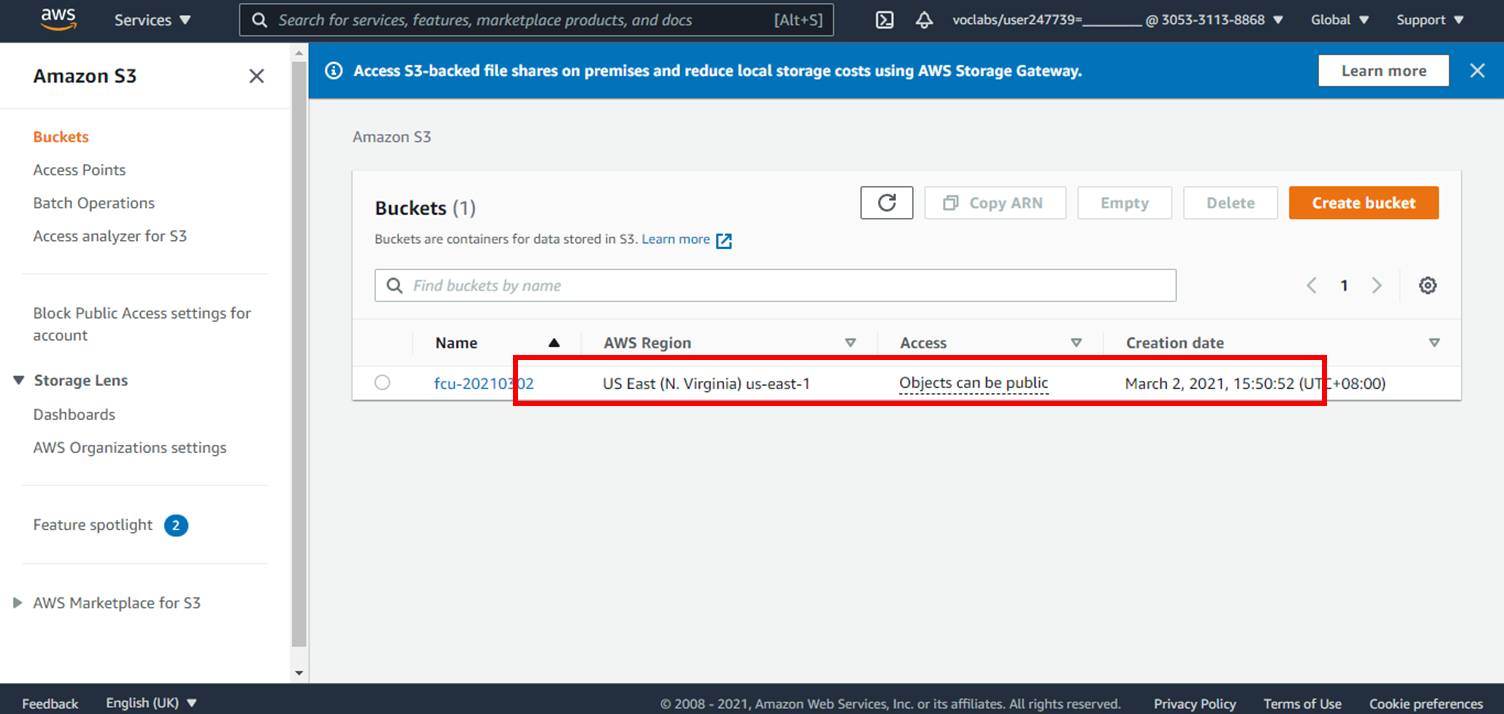
Task: Open the voclabs account dropdown
Action: click(x=1118, y=20)
